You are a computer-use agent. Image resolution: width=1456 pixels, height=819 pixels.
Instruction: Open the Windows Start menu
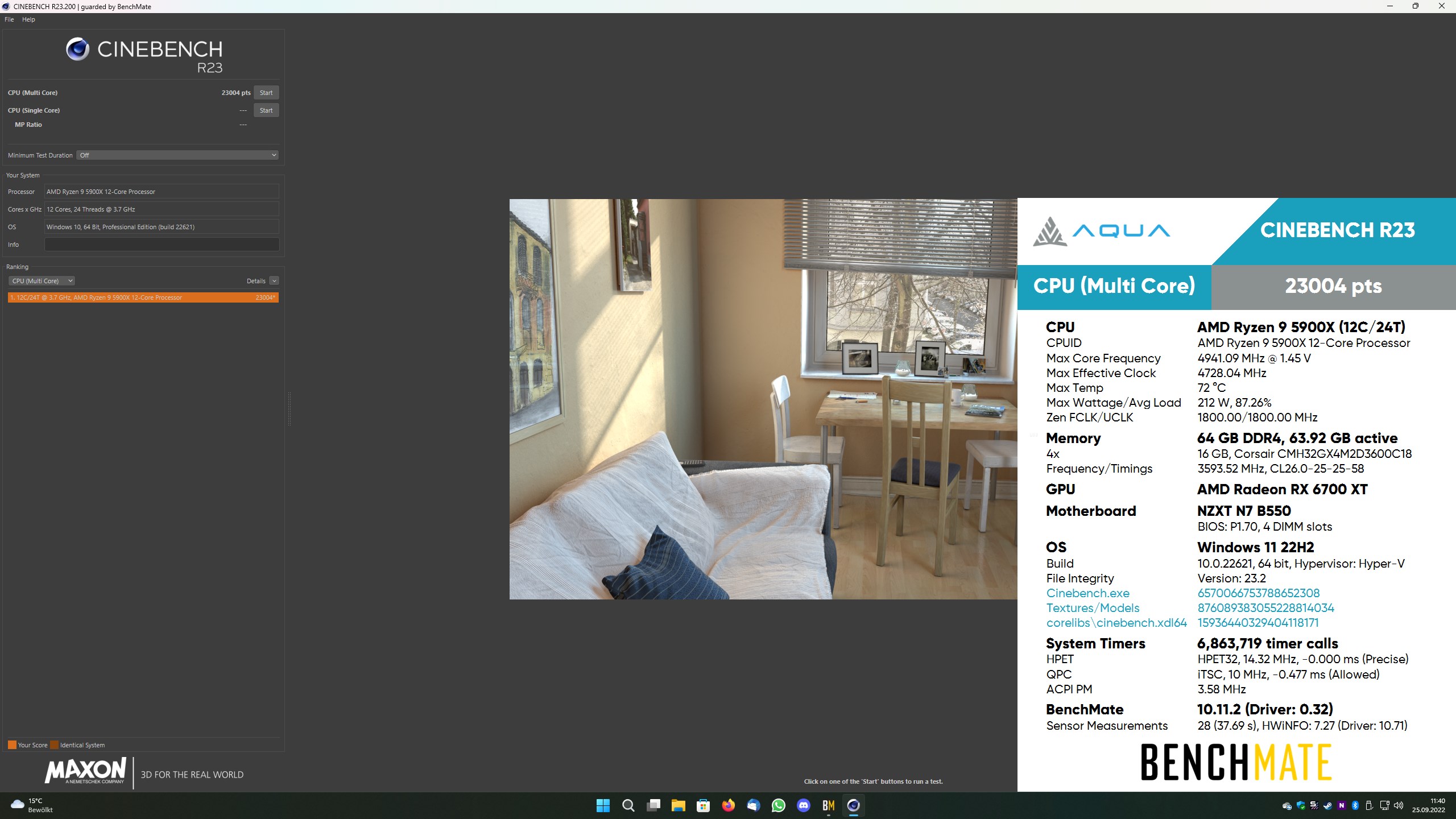pos(603,805)
